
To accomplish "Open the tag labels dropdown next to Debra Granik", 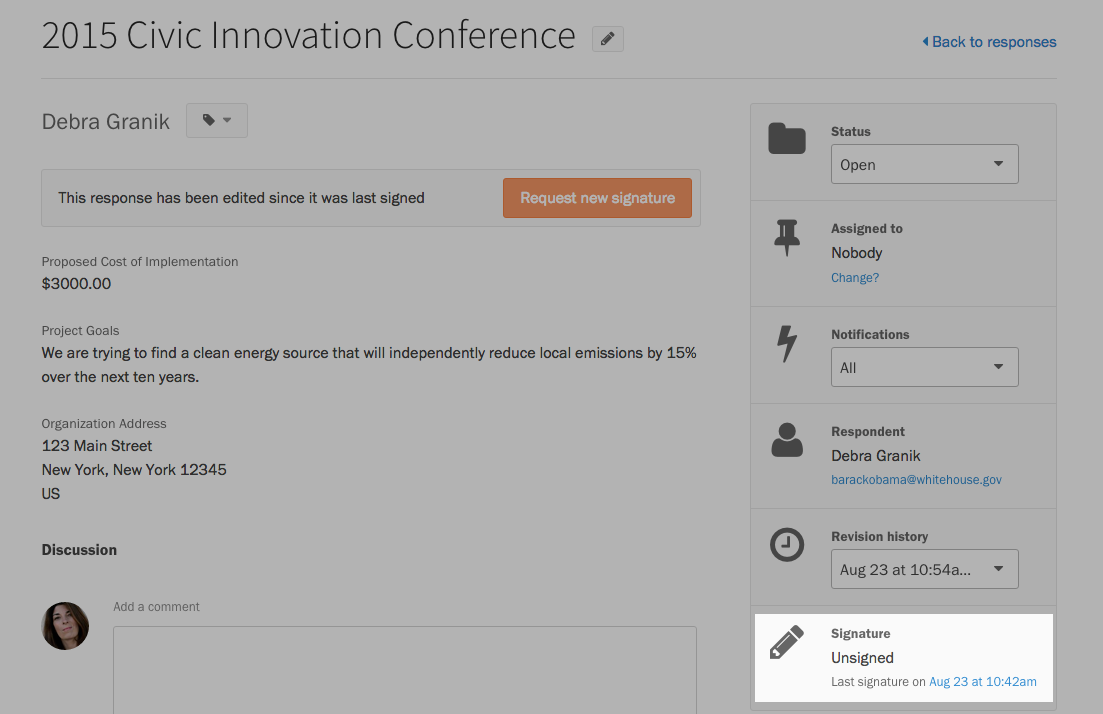I will (217, 120).
